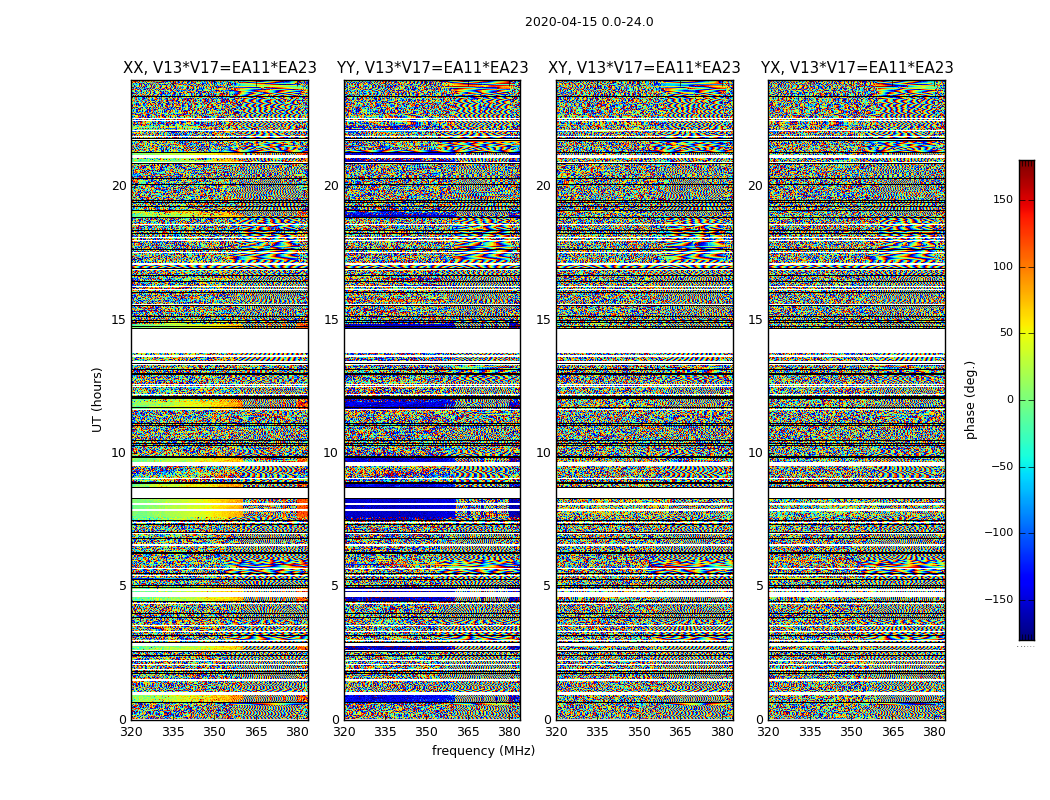Click the 150 tick on colorbar
Screen dimensions: 1050x800
pos(1003,199)
